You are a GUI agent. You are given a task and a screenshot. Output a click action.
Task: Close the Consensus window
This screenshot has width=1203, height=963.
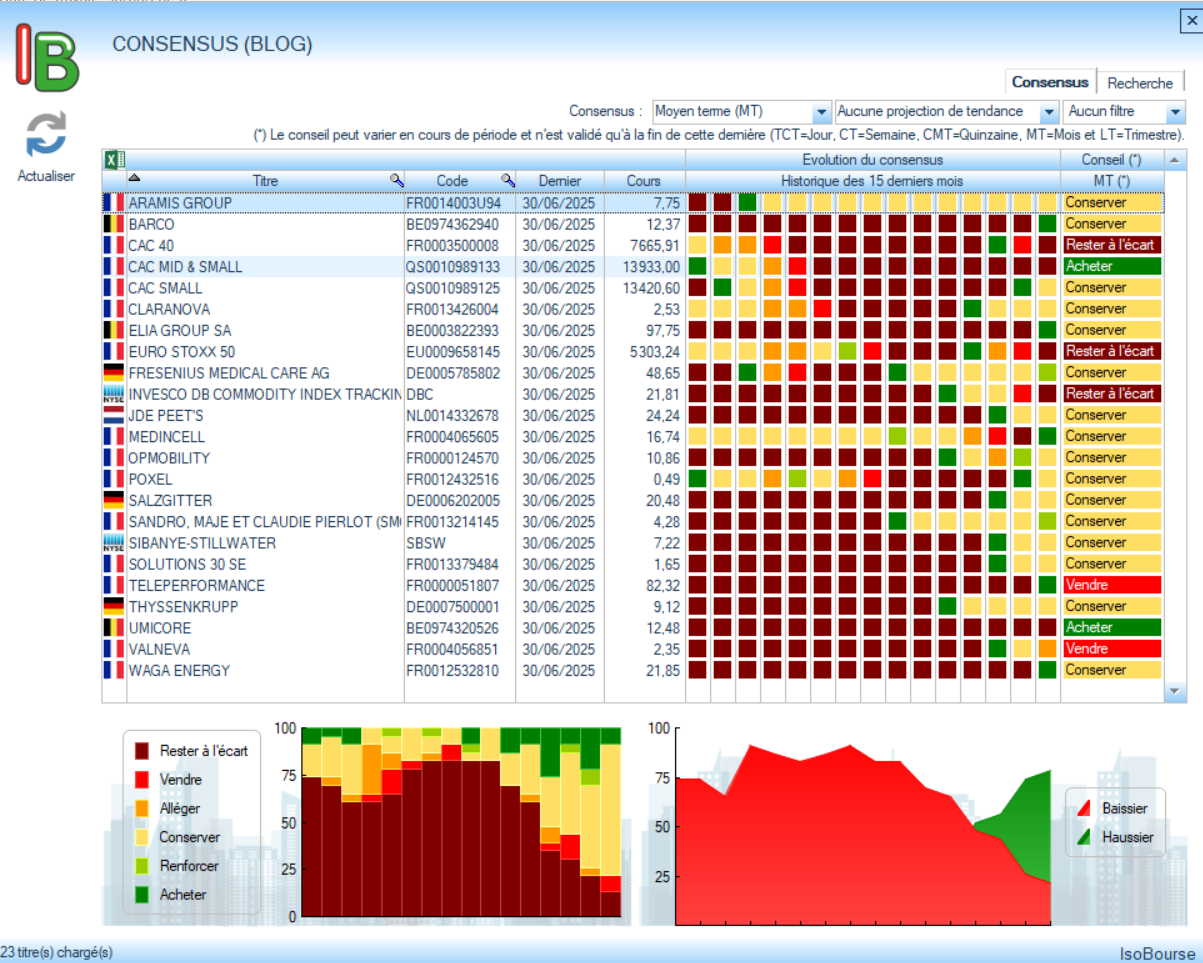pyautogui.click(x=1191, y=19)
